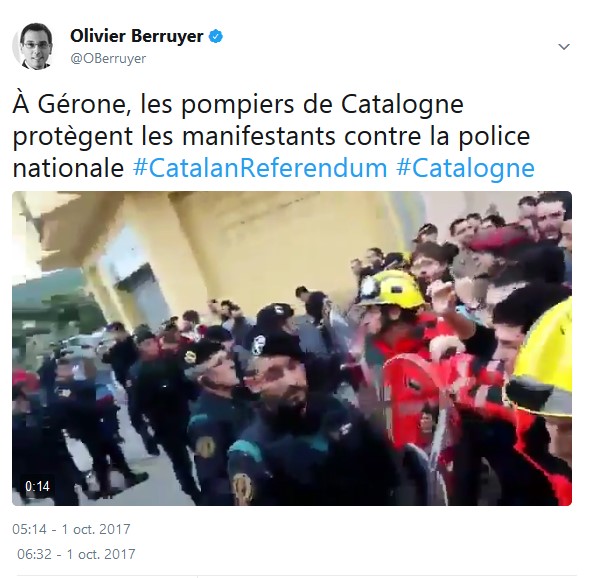
Task: Click the crowd at the video's upper right
Action: click(x=504, y=235)
